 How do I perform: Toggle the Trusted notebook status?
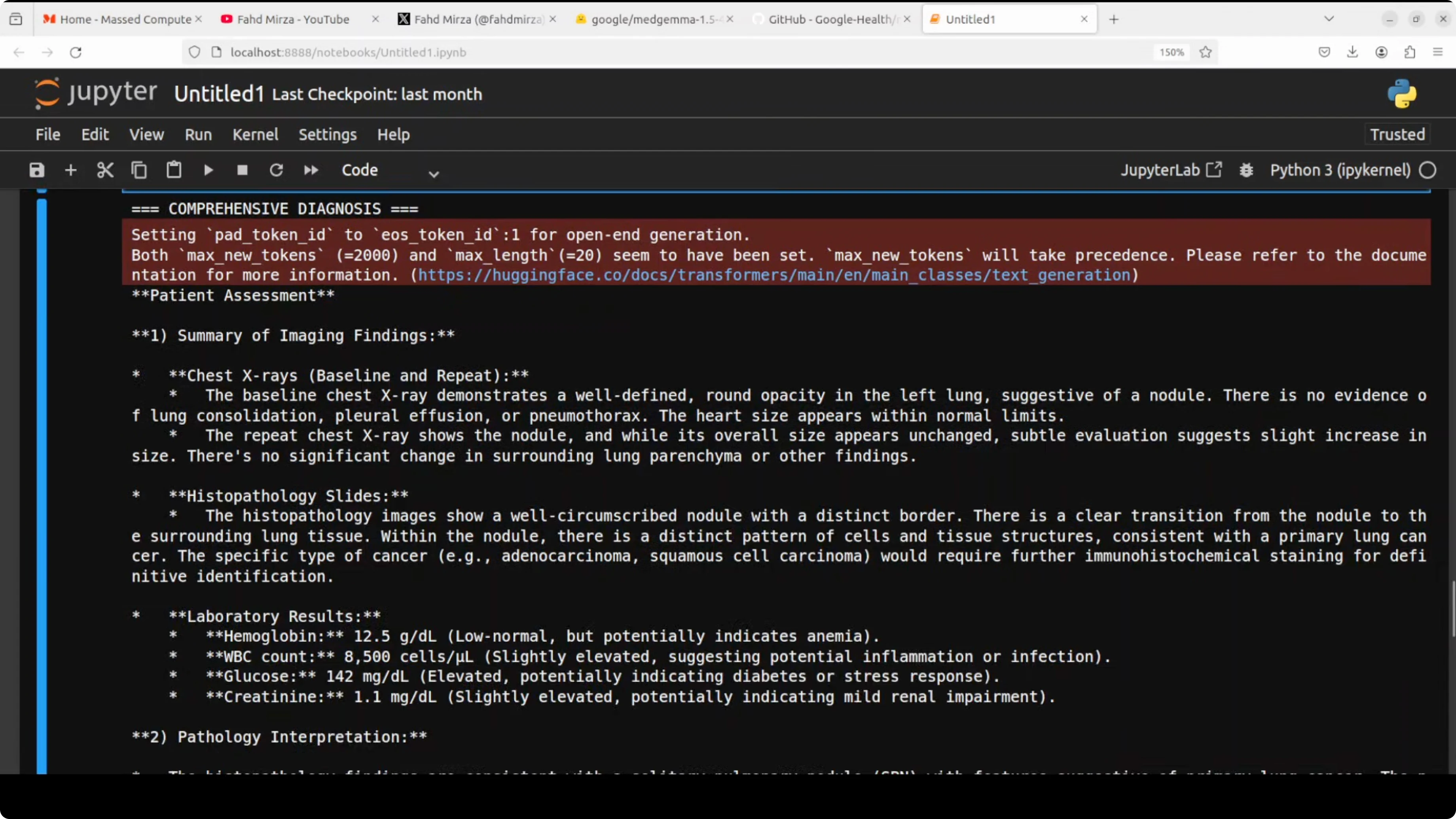click(1397, 135)
